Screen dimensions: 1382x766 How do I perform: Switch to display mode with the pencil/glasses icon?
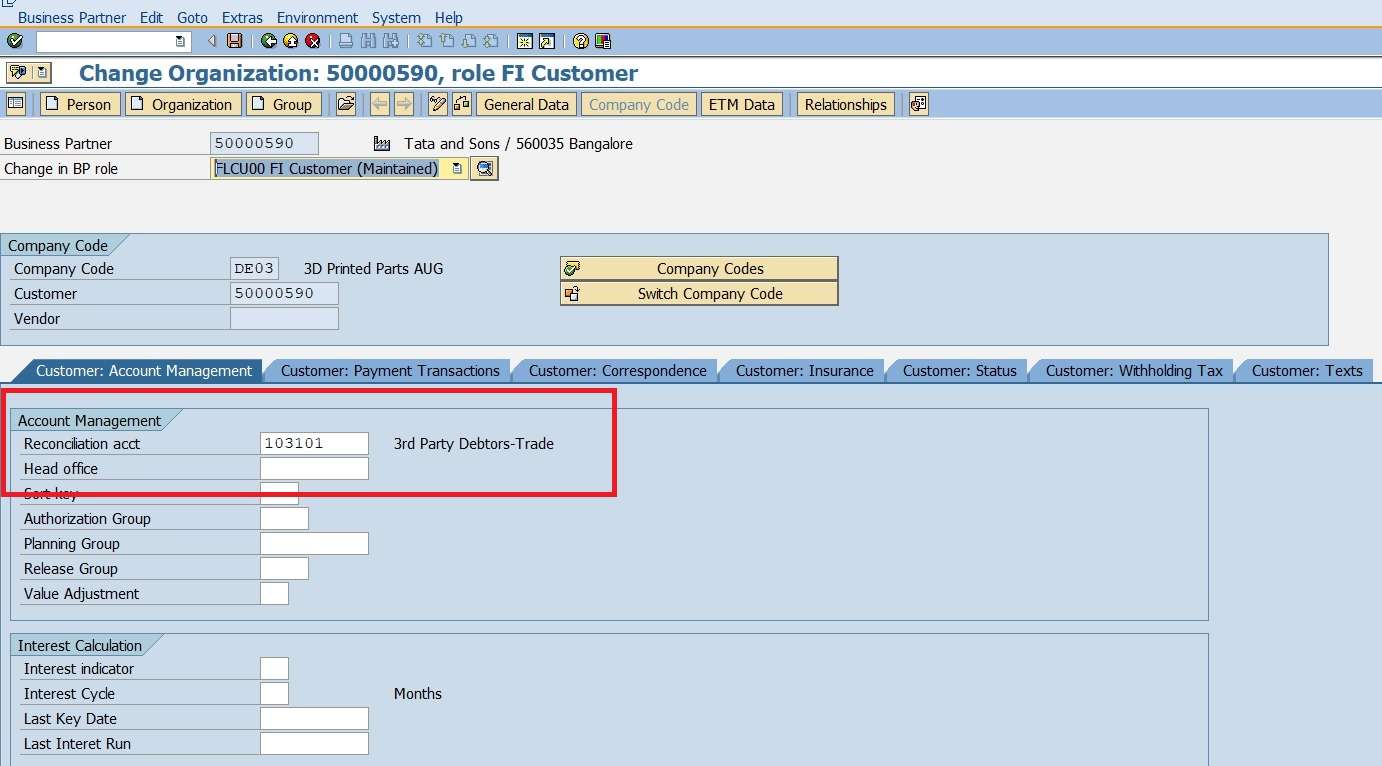(438, 103)
